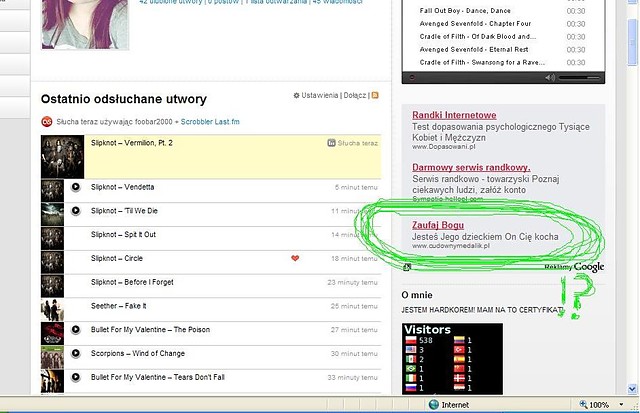Click the Dołącz link

click(355, 95)
